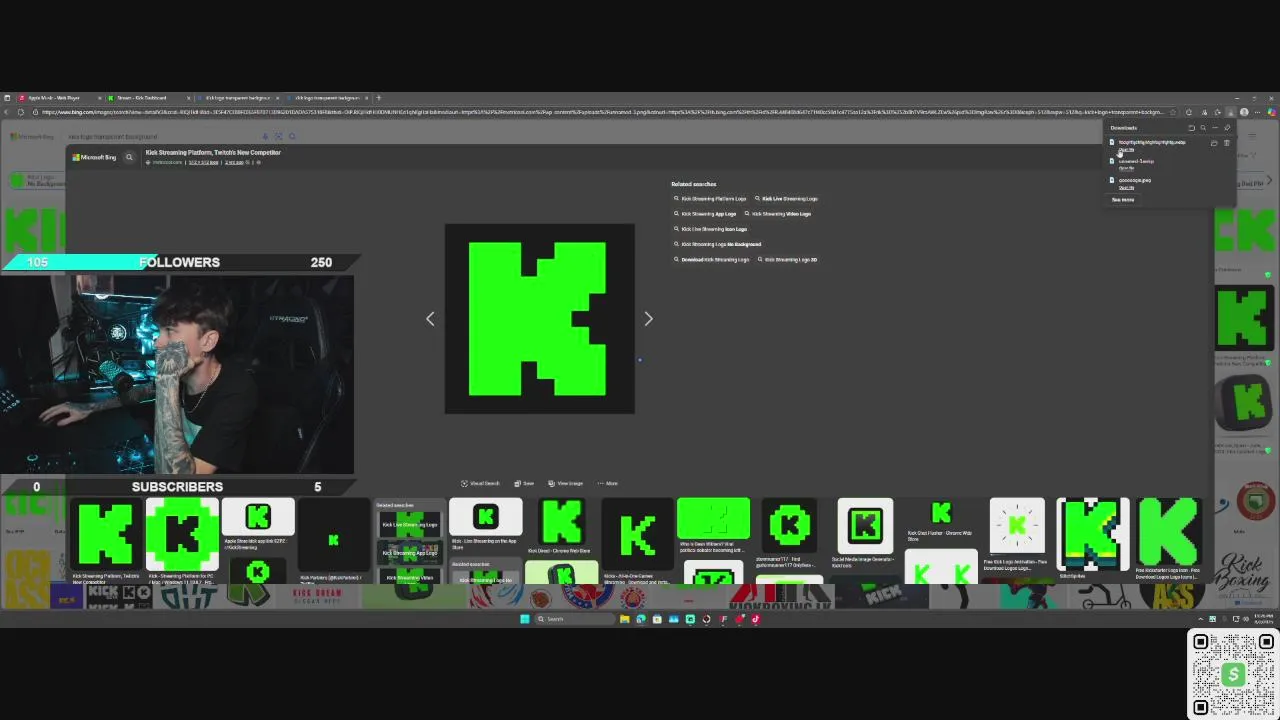
Task: Click the browser refresh button
Action: pyautogui.click(x=21, y=112)
